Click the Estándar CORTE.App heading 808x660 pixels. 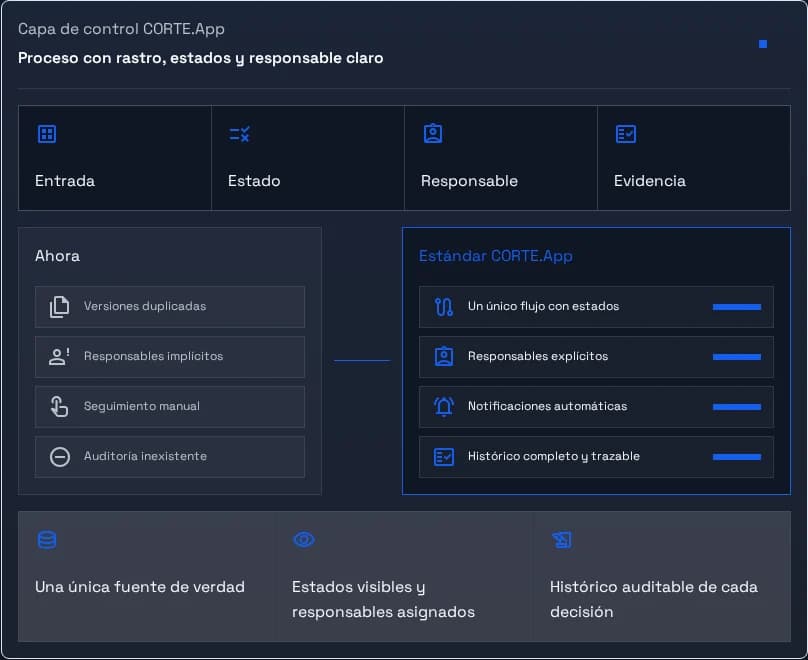pyautogui.click(x=496, y=256)
